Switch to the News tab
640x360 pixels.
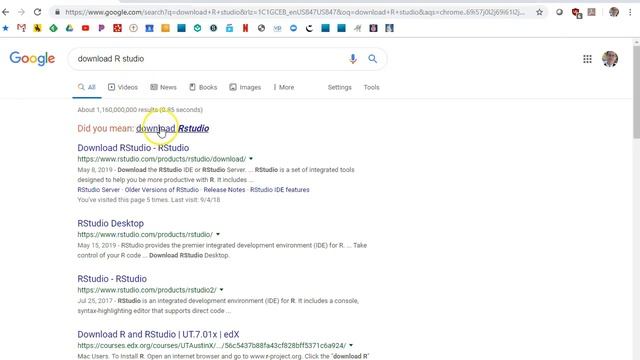click(163, 87)
